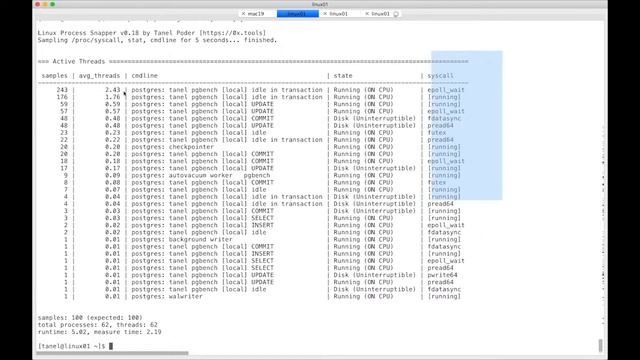This screenshot has height=360, width=640.
Task: Click the 'samples' column header
Action: [54, 76]
